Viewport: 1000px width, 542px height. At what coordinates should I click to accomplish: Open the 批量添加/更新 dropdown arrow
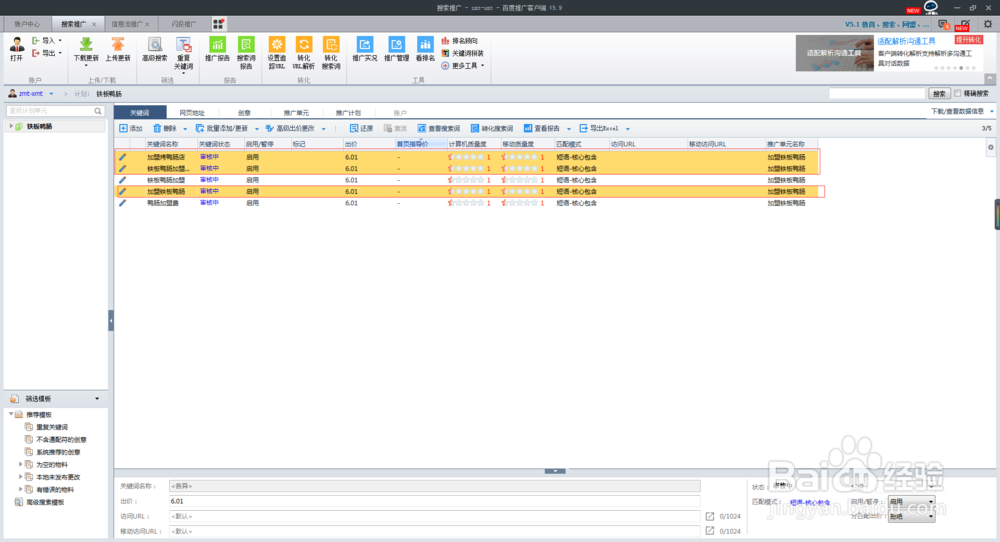(257, 129)
